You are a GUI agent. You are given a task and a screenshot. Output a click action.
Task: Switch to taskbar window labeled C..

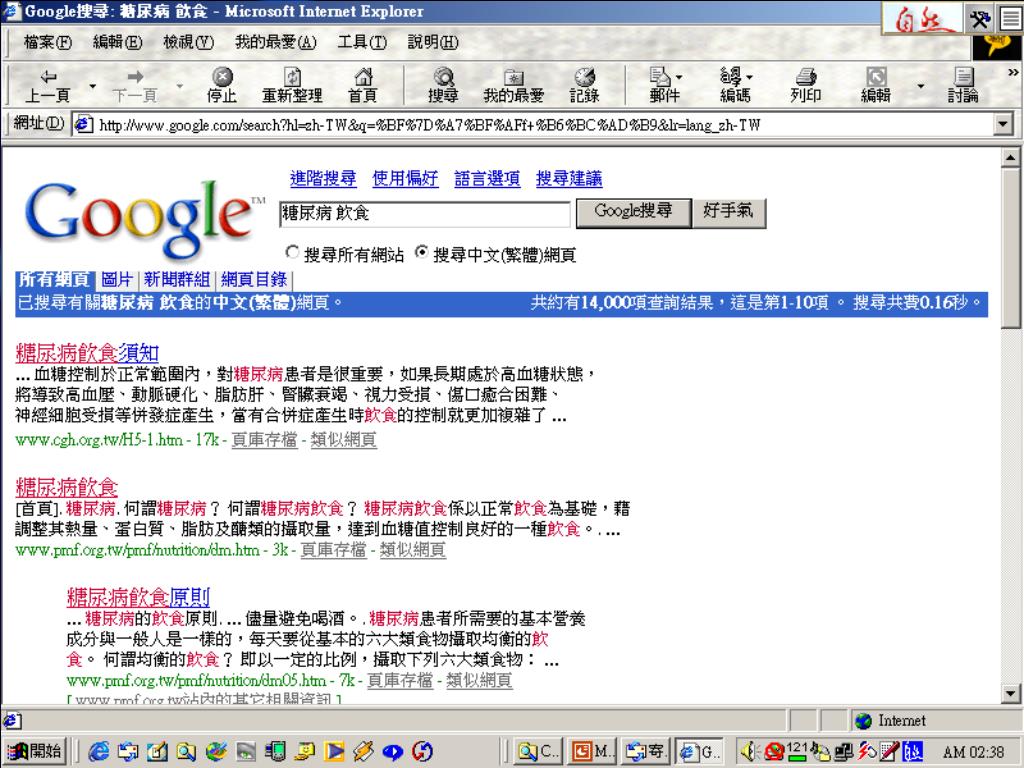pyautogui.click(x=537, y=752)
